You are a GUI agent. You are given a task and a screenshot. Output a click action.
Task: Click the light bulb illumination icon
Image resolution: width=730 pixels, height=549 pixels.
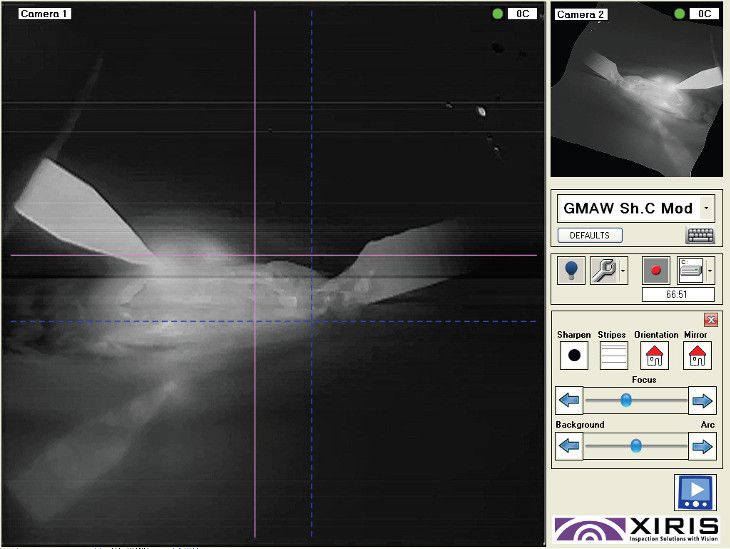click(572, 271)
